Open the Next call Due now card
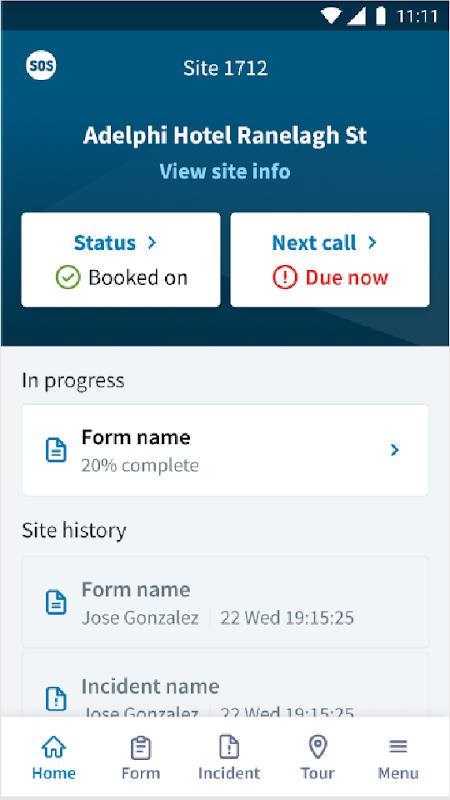The image size is (450, 800). point(330,260)
